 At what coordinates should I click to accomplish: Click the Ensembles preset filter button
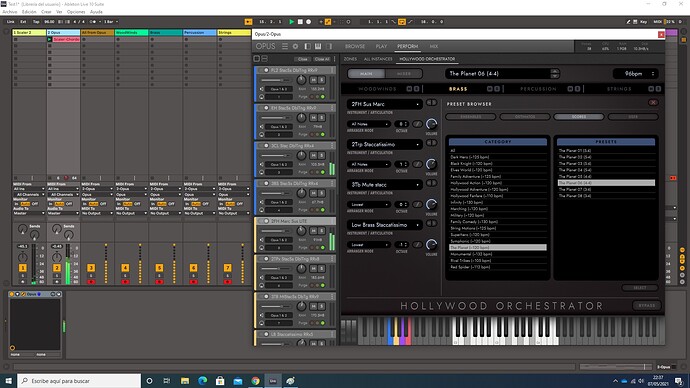pos(470,117)
